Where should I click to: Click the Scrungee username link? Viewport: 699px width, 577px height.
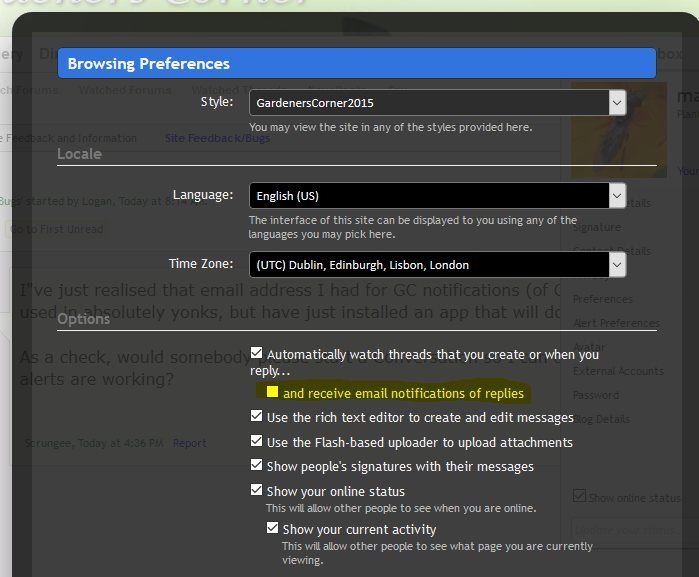[x=48, y=443]
